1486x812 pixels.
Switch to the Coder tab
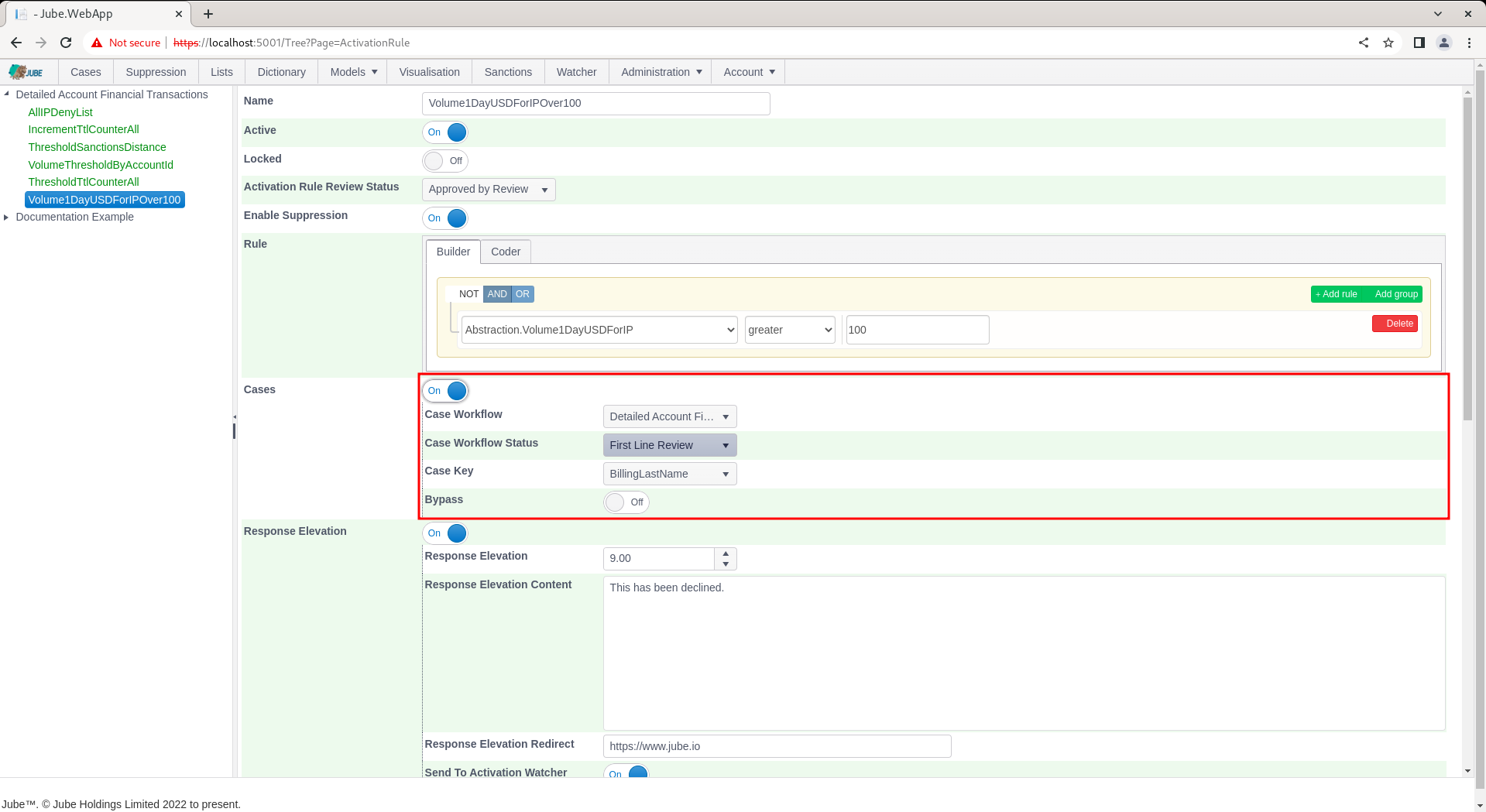pyautogui.click(x=506, y=252)
